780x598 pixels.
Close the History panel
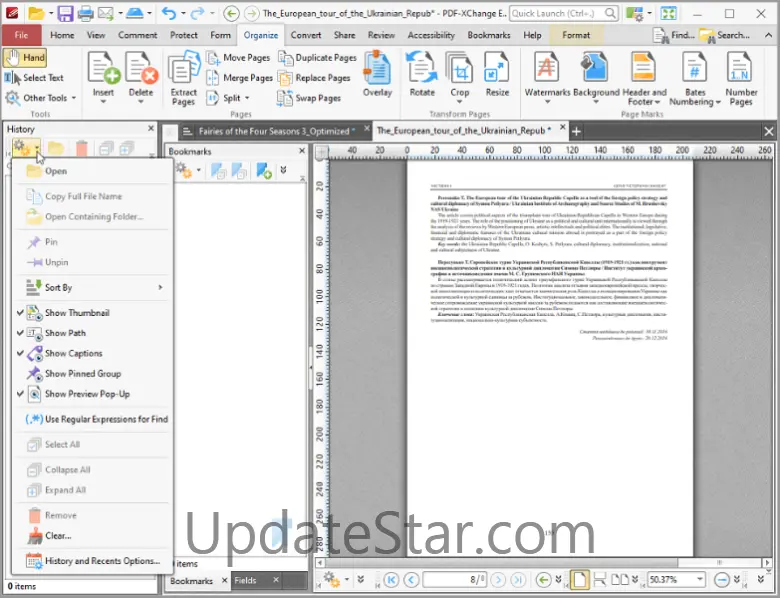151,129
